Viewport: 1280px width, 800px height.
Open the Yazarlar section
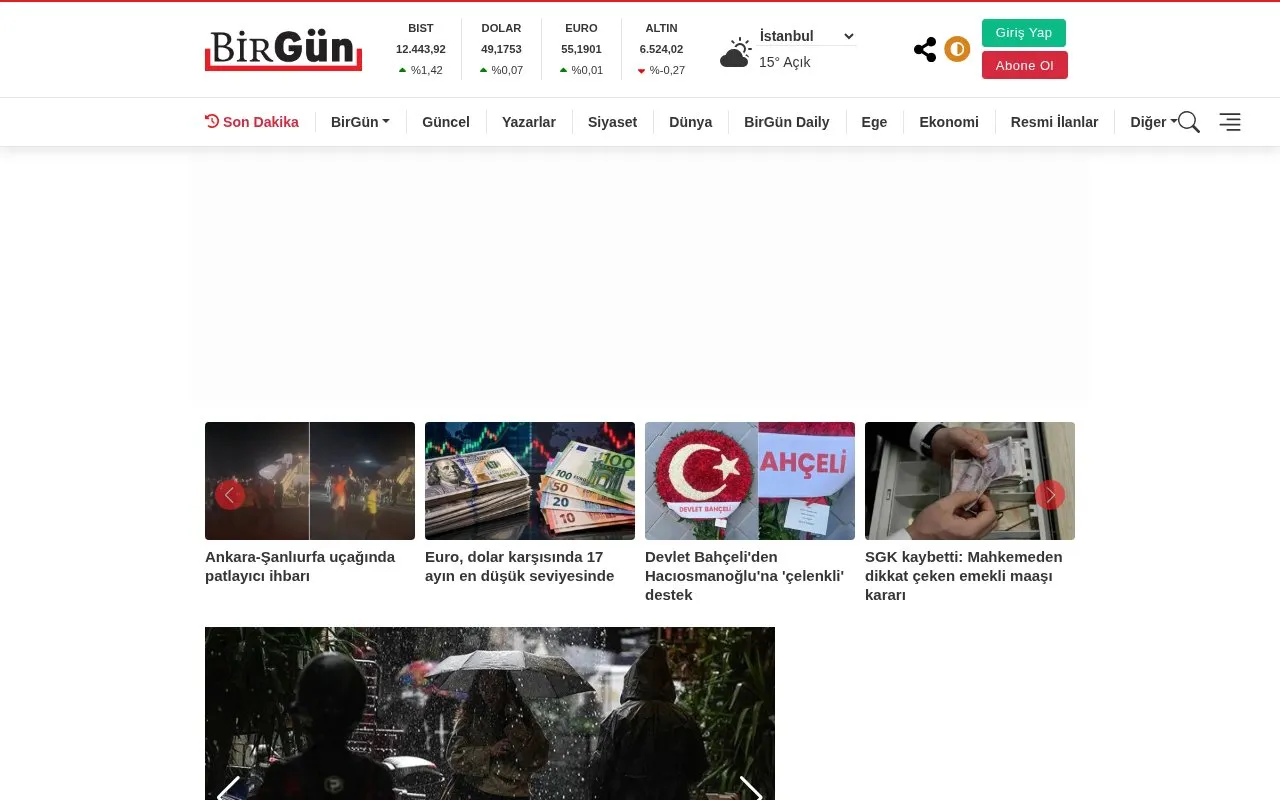pos(529,122)
